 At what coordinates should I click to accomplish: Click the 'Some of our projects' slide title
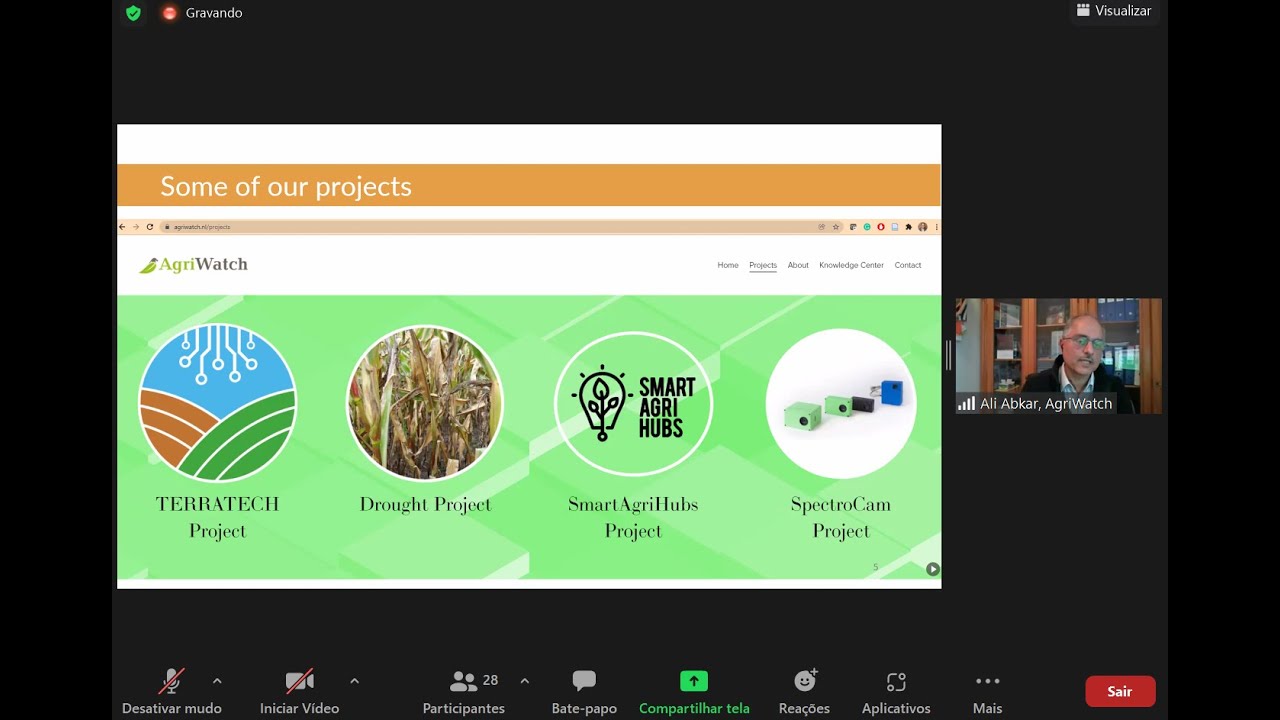286,186
